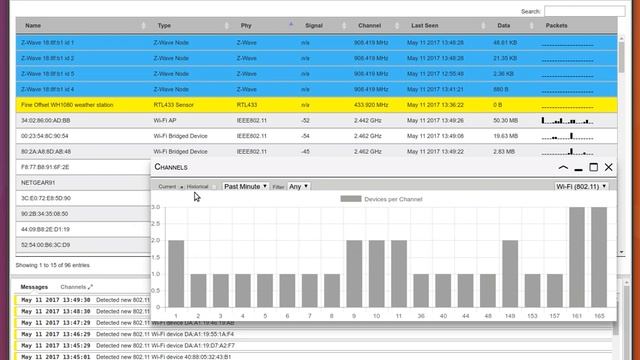This screenshot has height=360, width=640.
Task: Click the Showing 1 to 15 of 96 entries text
Action: pyautogui.click(x=53, y=265)
